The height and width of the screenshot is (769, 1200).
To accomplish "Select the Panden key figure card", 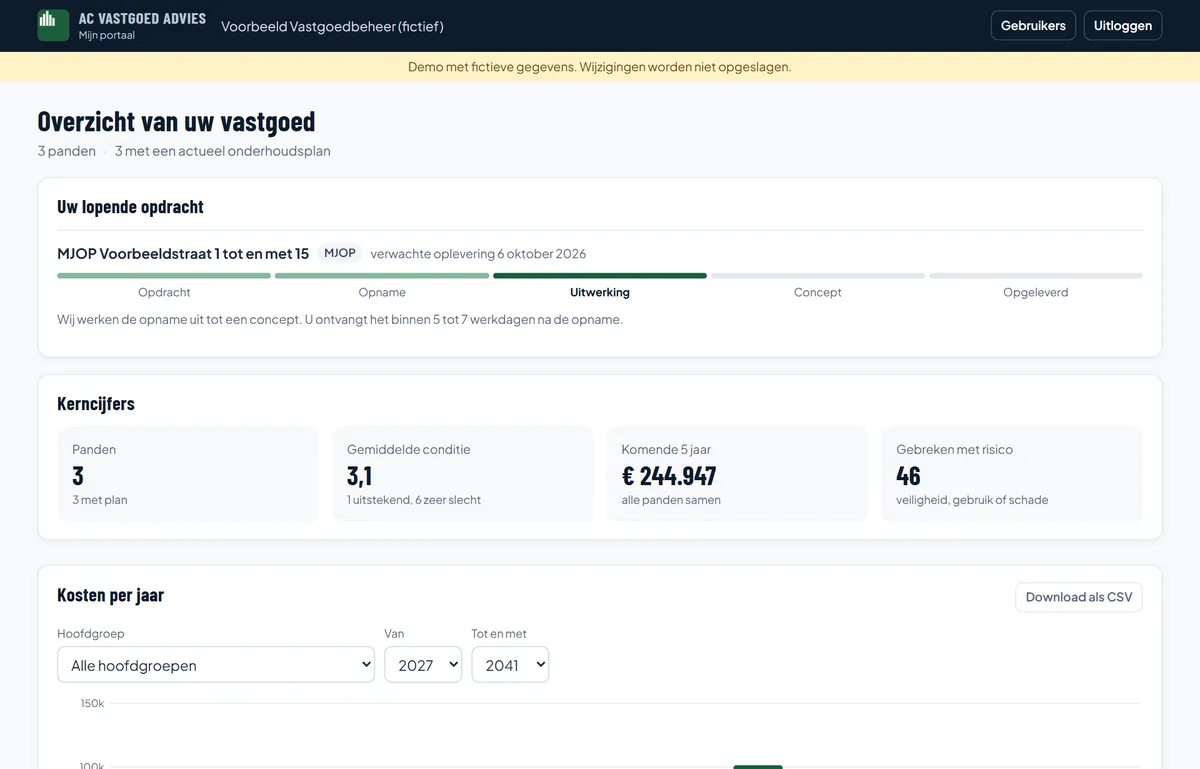I will pos(188,474).
